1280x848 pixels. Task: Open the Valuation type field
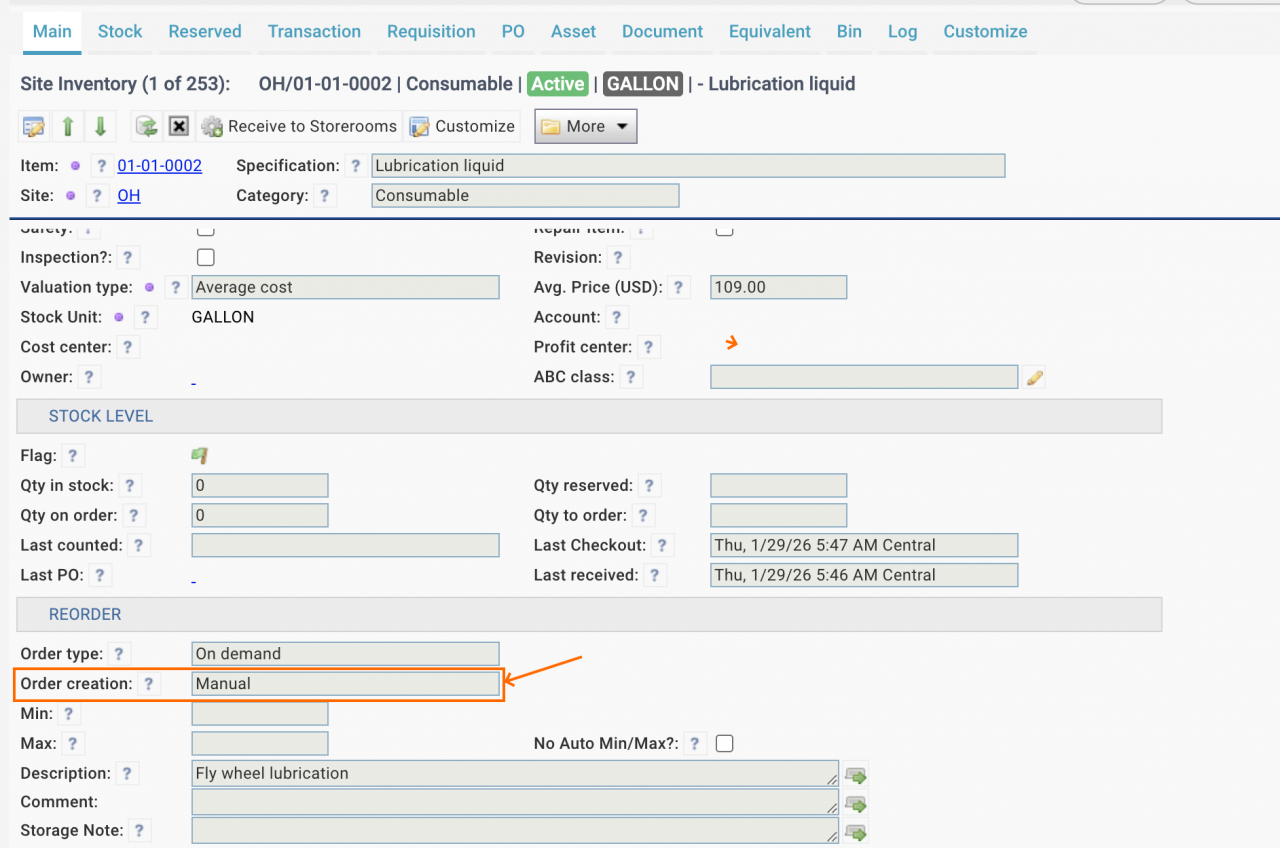pyautogui.click(x=345, y=287)
